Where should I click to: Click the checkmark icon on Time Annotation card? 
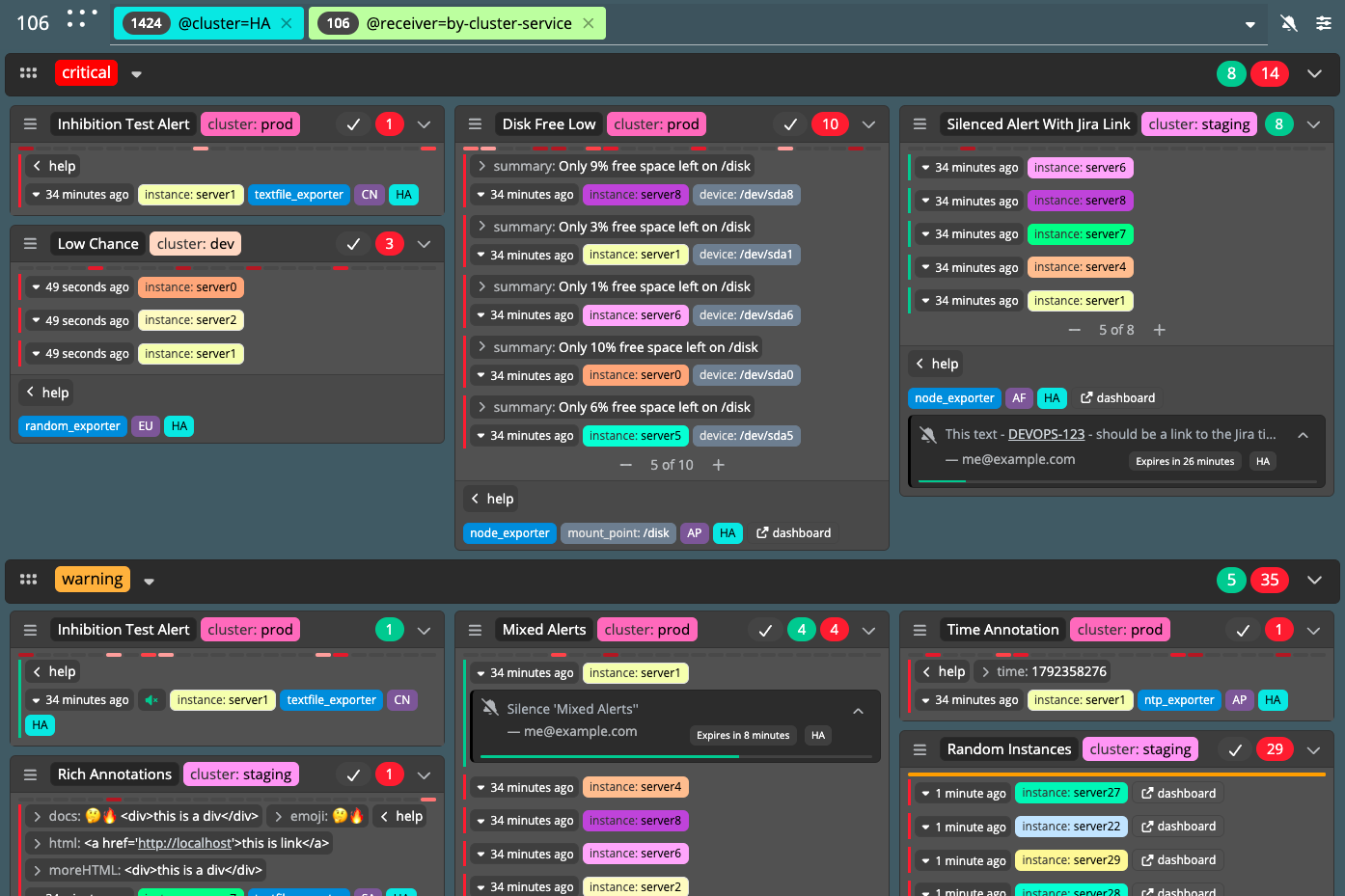pyautogui.click(x=1243, y=630)
